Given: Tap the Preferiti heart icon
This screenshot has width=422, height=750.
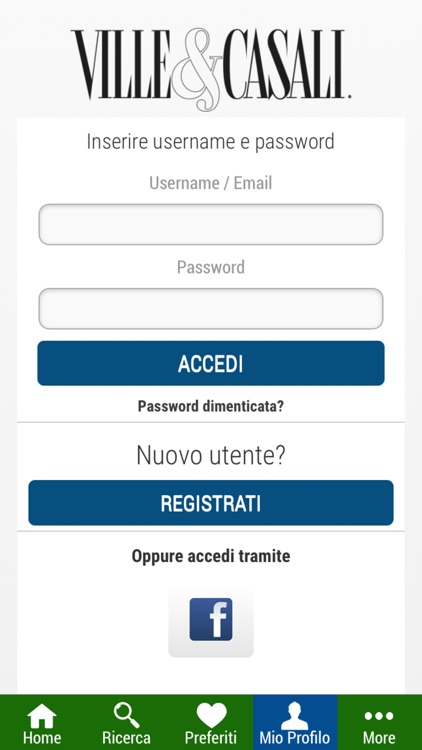Looking at the screenshot, I should 211,716.
